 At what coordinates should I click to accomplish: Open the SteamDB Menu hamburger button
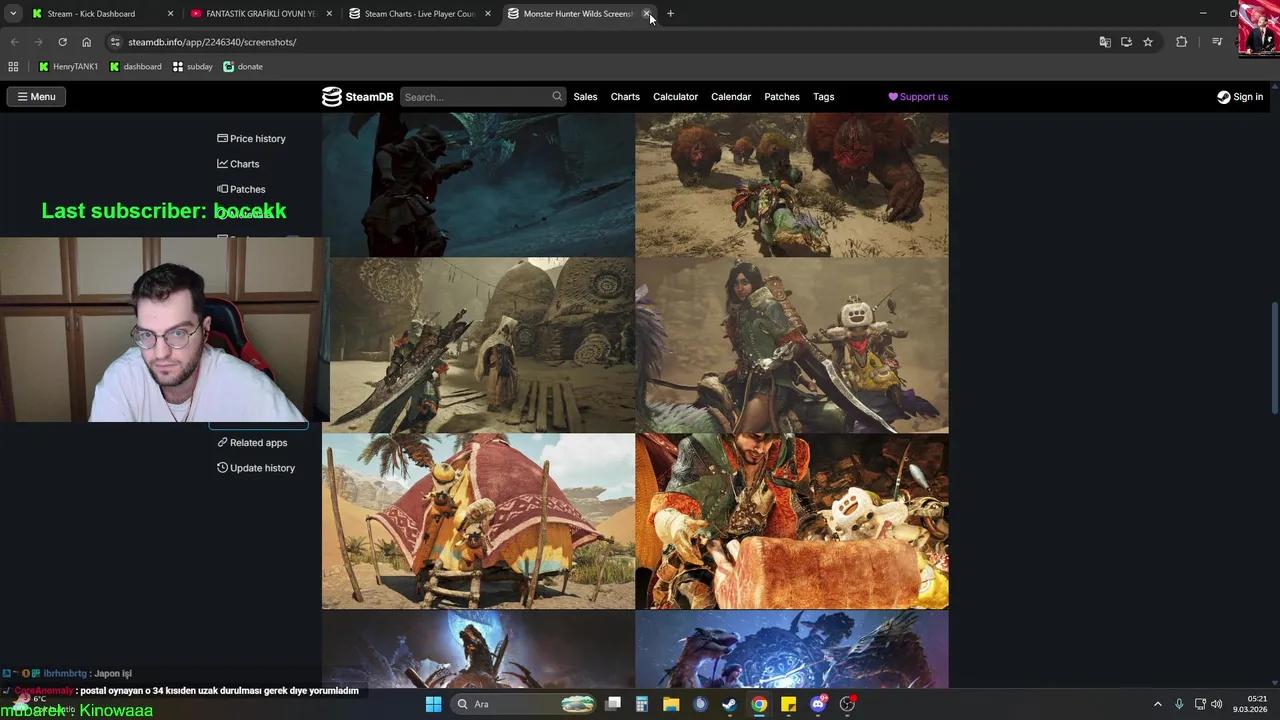[36, 97]
